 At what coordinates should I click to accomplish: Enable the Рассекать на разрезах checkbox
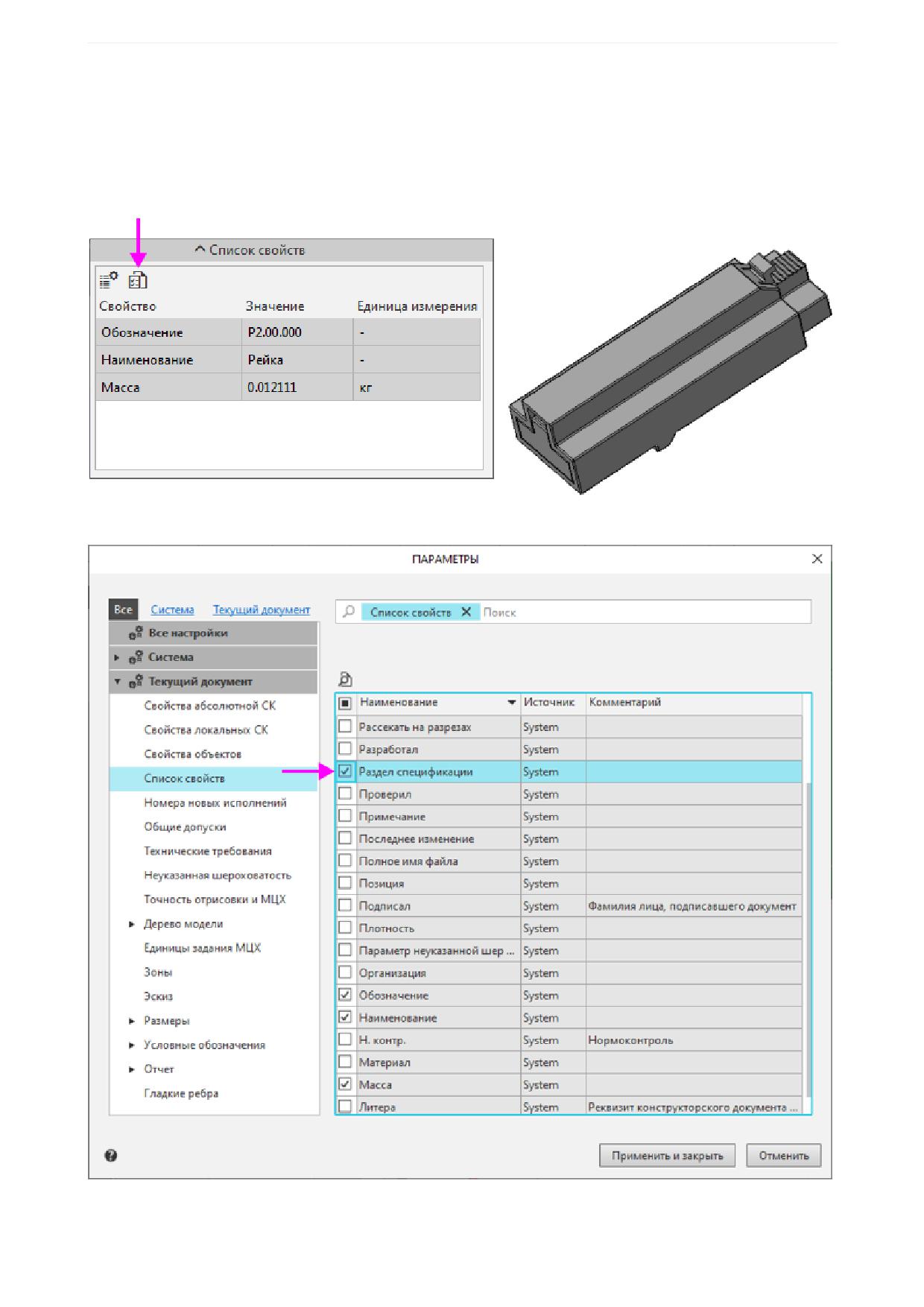tap(345, 726)
